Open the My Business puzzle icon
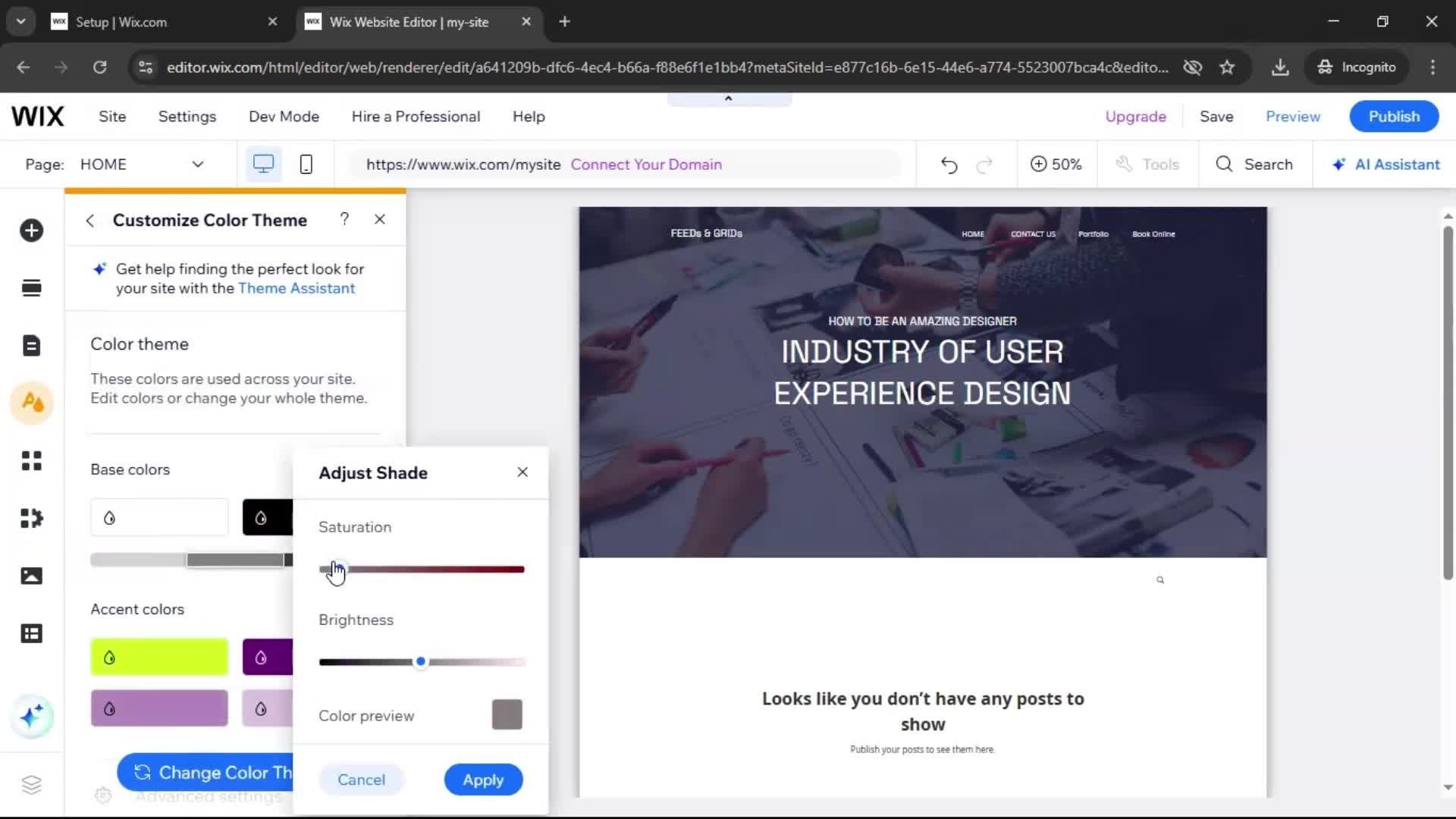Image resolution: width=1456 pixels, height=819 pixels. tap(31, 518)
